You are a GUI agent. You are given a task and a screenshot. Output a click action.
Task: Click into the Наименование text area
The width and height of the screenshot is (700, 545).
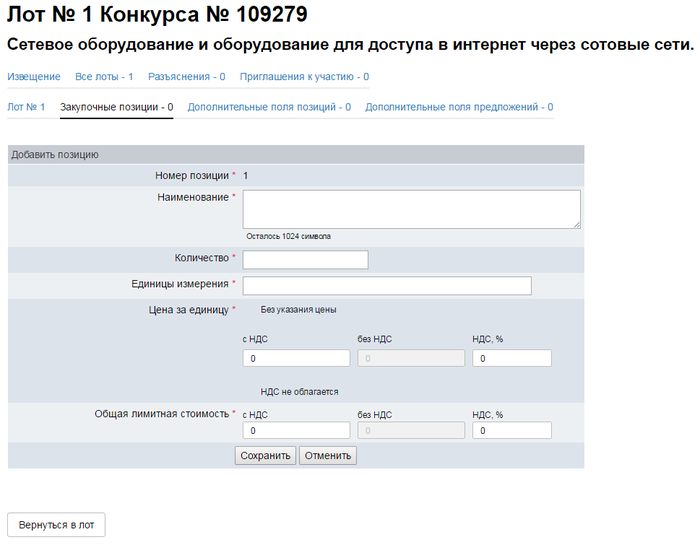[x=411, y=209]
